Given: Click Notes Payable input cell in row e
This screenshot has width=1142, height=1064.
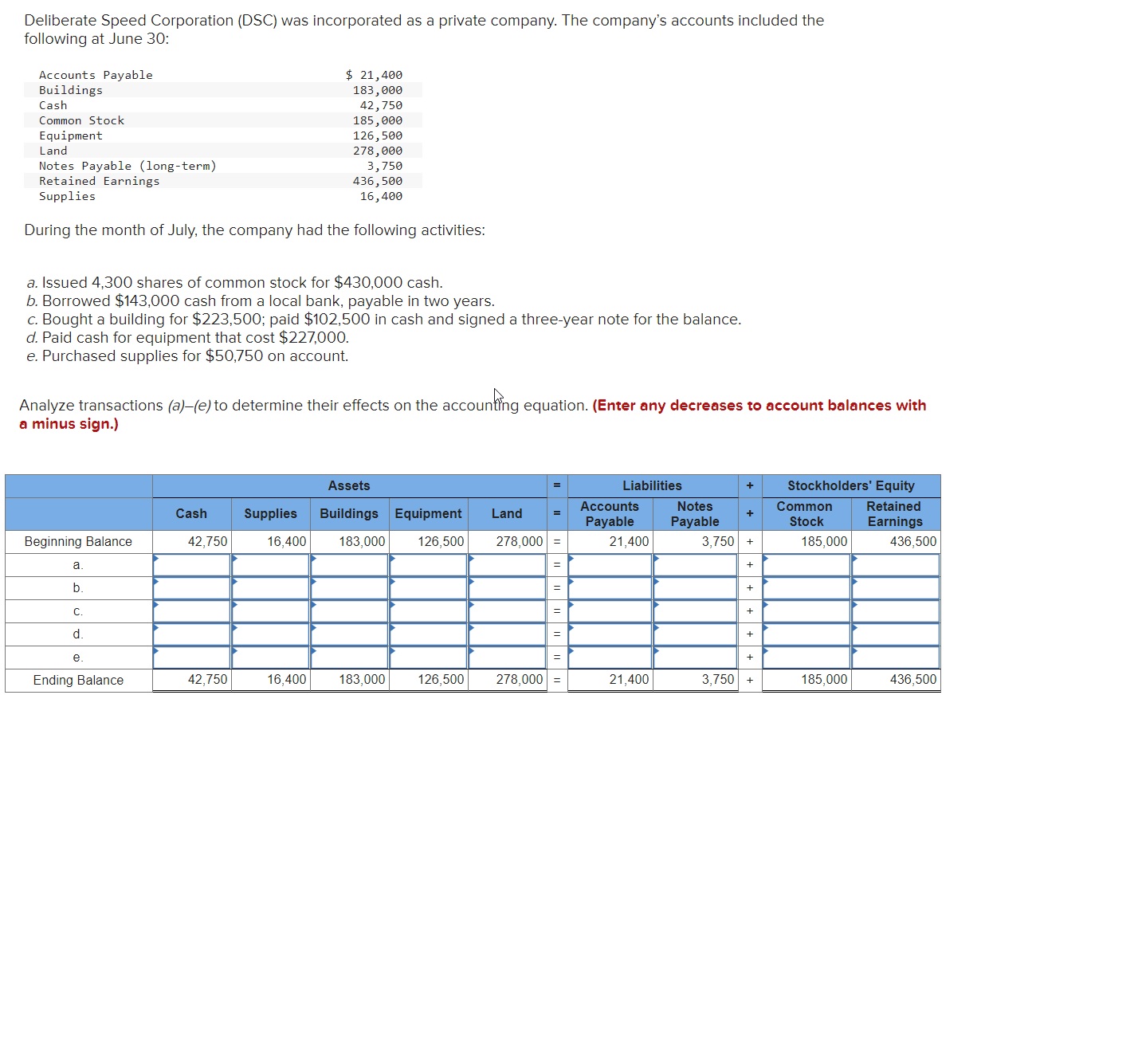Looking at the screenshot, I should click(695, 658).
